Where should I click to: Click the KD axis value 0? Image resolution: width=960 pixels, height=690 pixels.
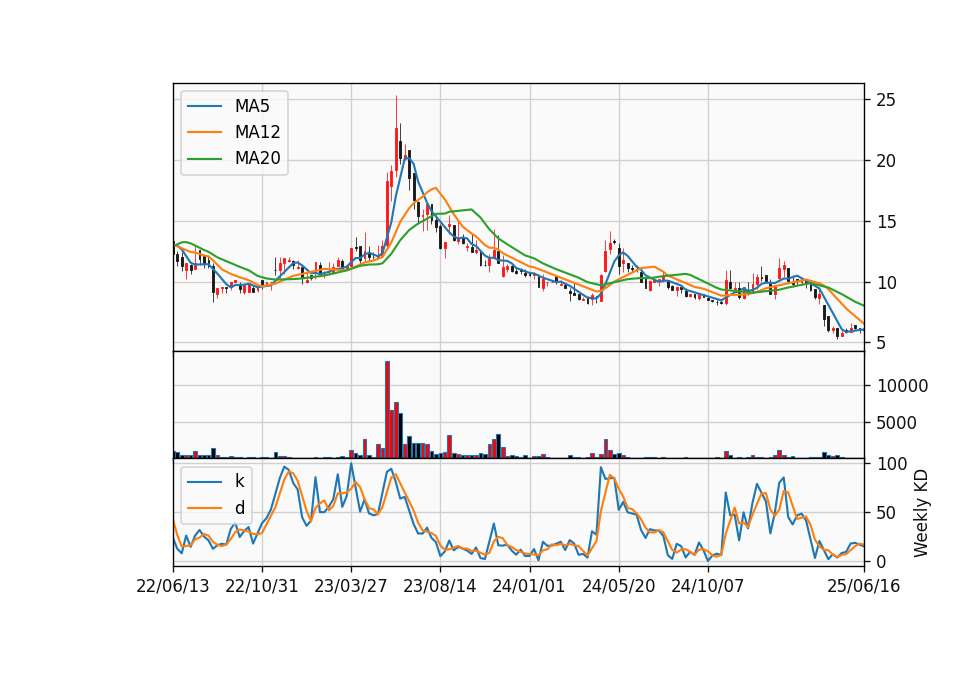pos(882,561)
